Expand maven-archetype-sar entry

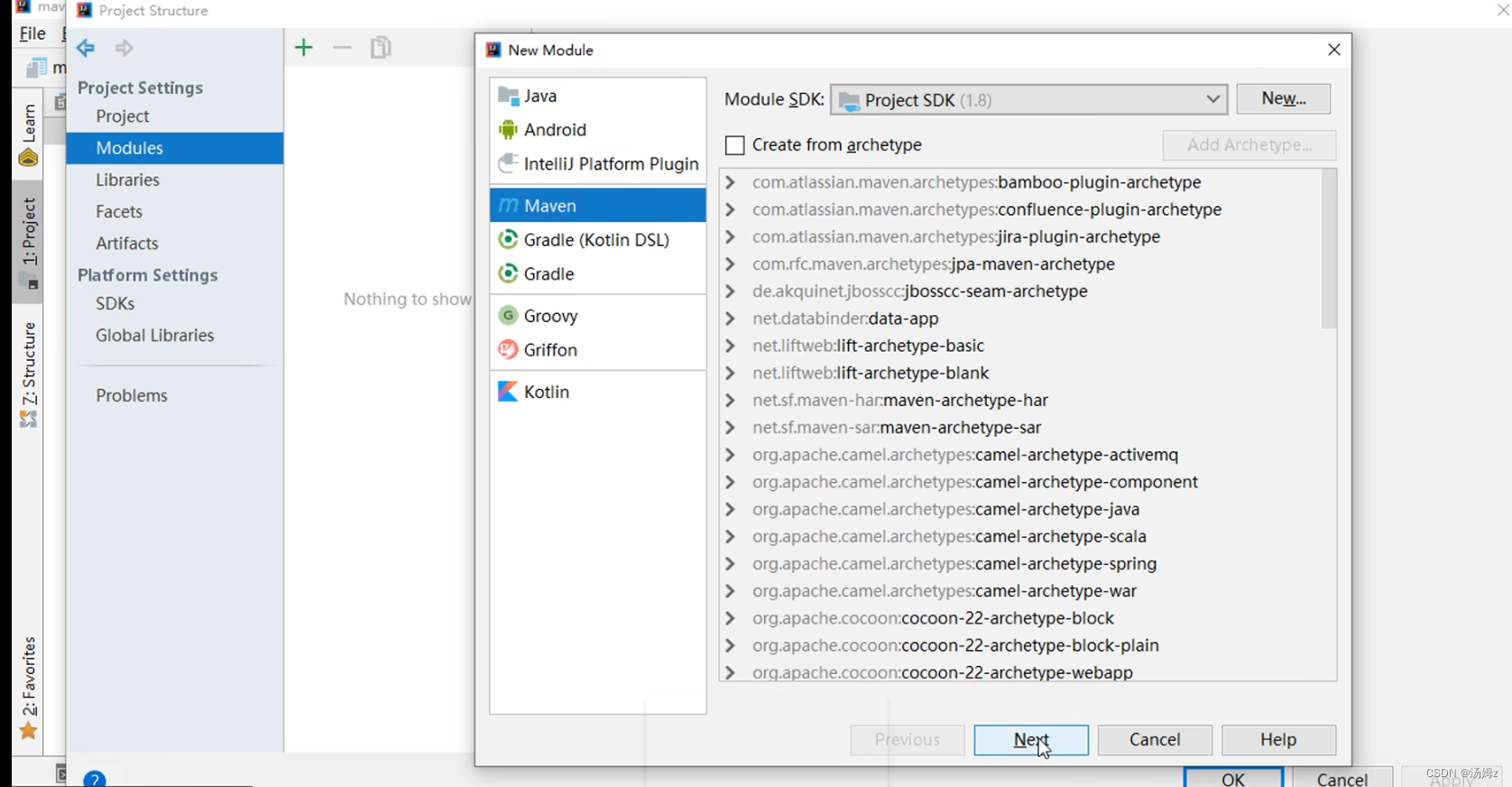[x=731, y=428]
